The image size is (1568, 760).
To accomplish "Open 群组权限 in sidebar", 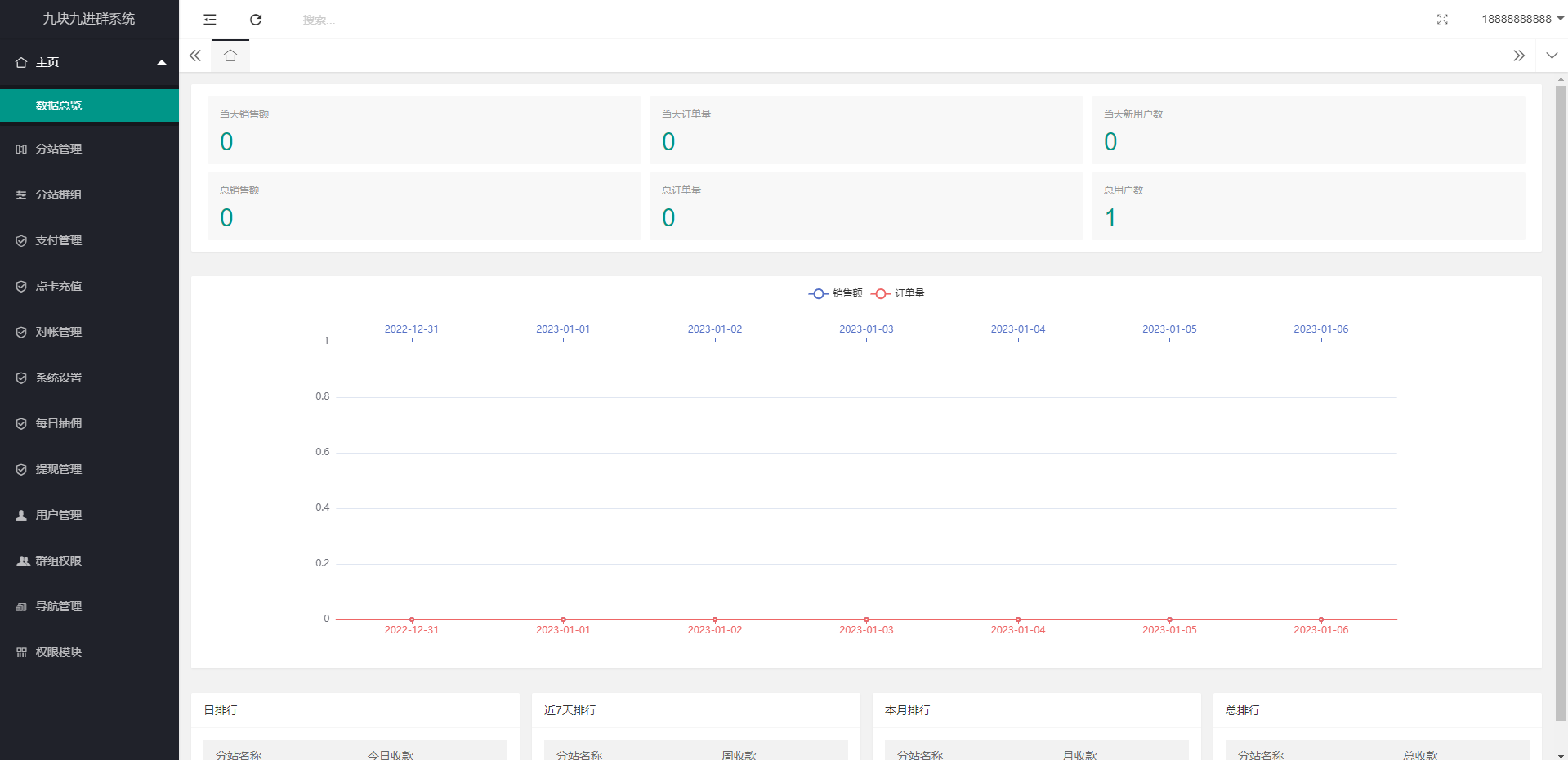I will [89, 561].
